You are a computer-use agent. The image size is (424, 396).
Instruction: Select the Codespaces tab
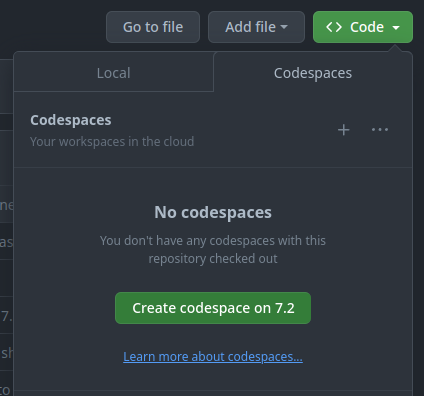[x=313, y=73]
